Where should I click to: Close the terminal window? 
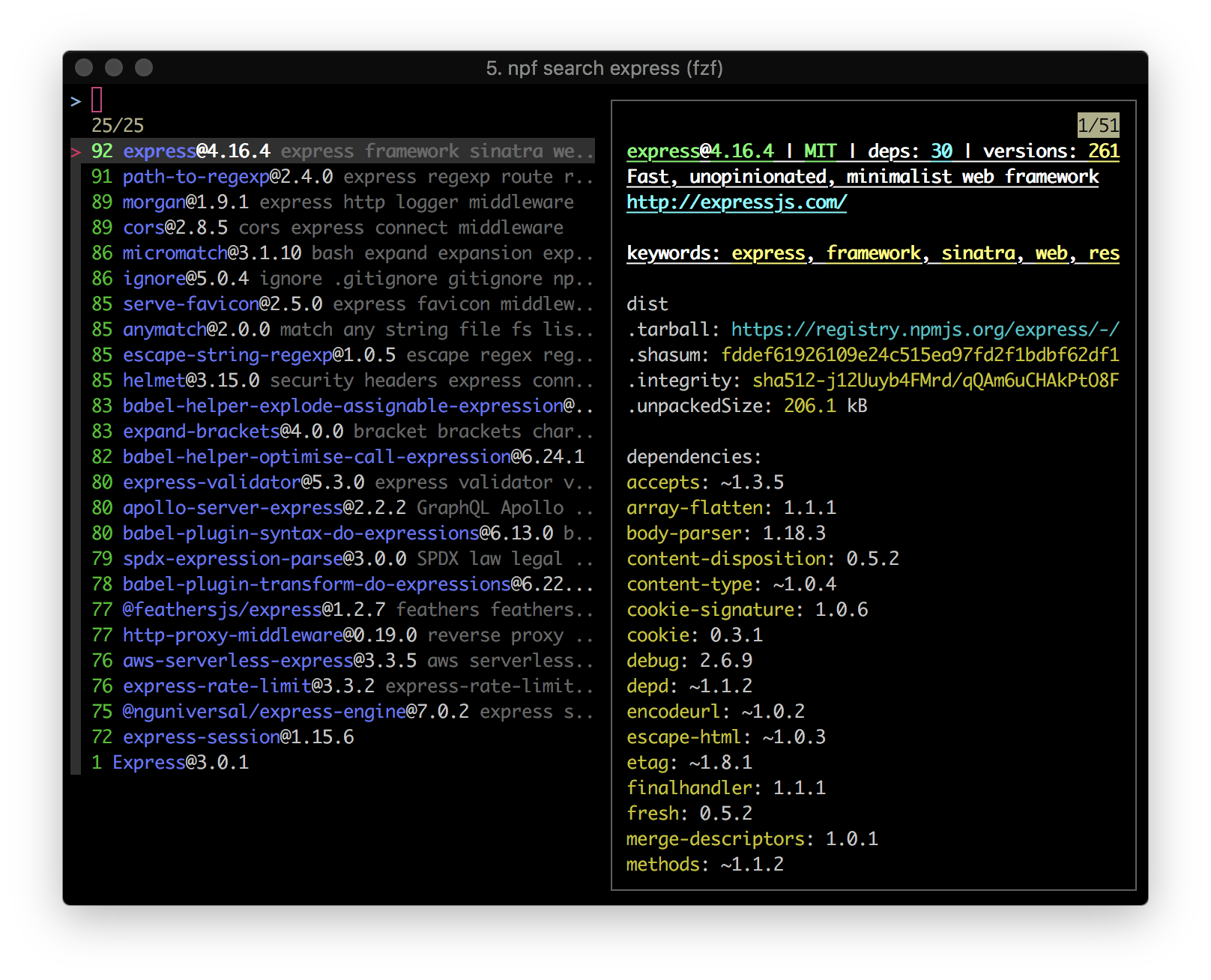tap(84, 67)
